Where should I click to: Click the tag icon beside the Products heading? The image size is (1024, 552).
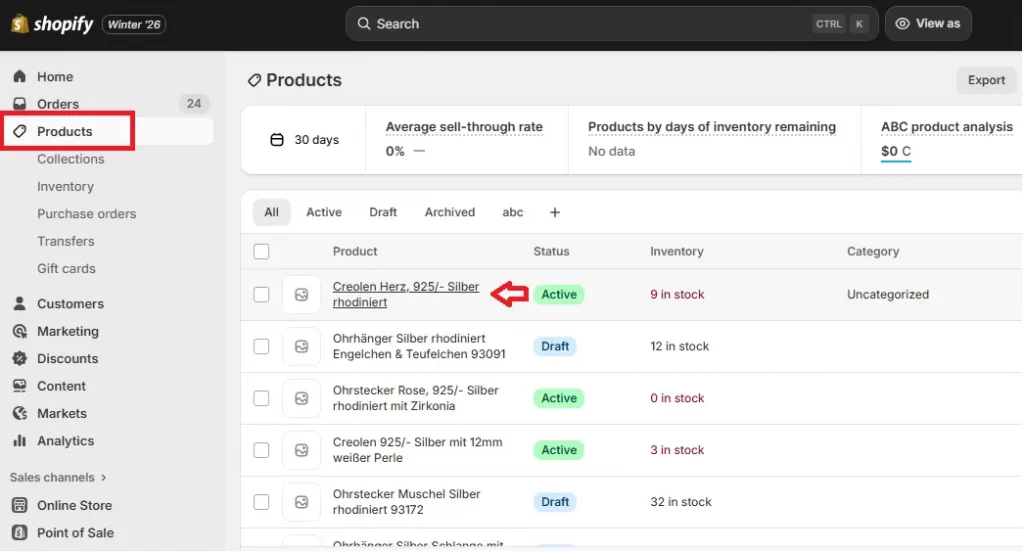[254, 80]
